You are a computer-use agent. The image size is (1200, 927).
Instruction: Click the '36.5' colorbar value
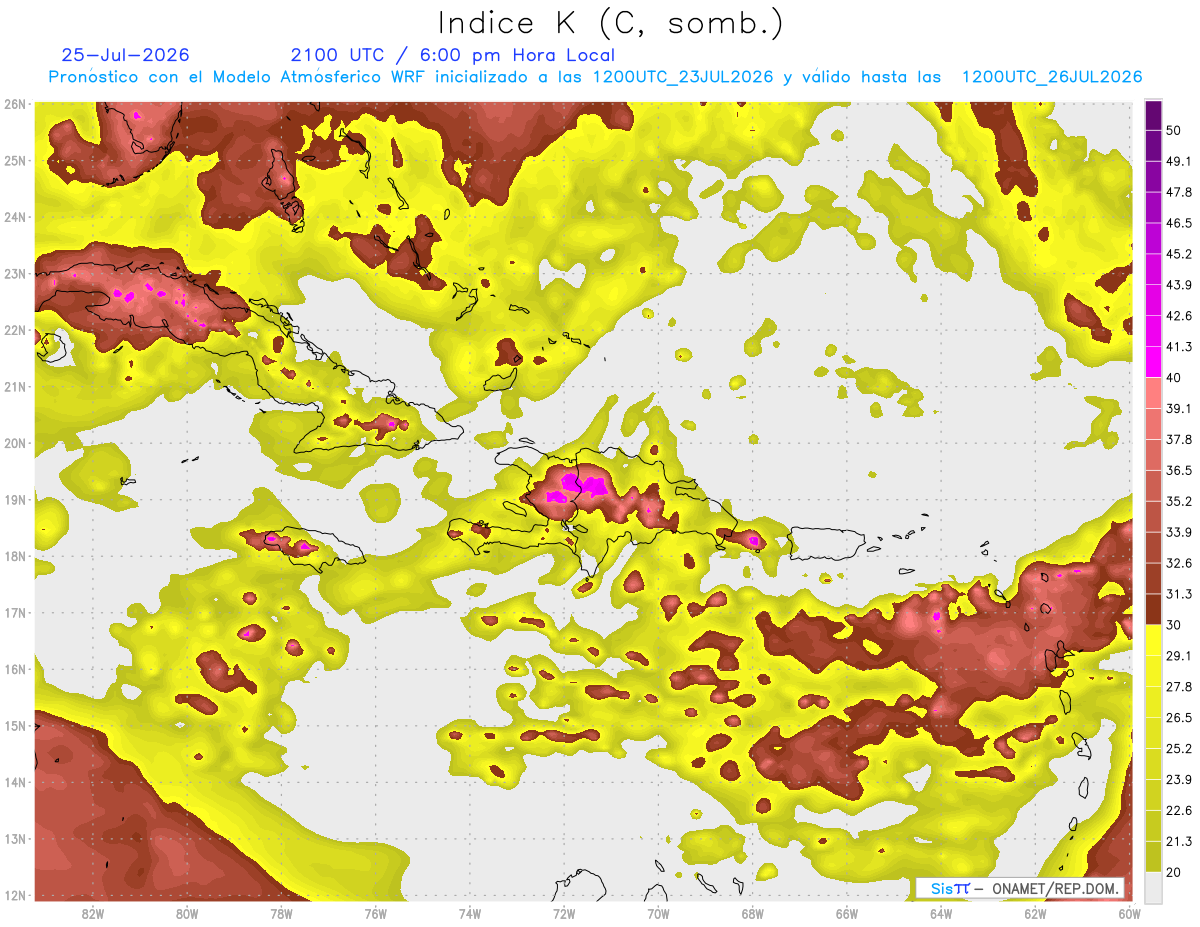tap(1179, 470)
